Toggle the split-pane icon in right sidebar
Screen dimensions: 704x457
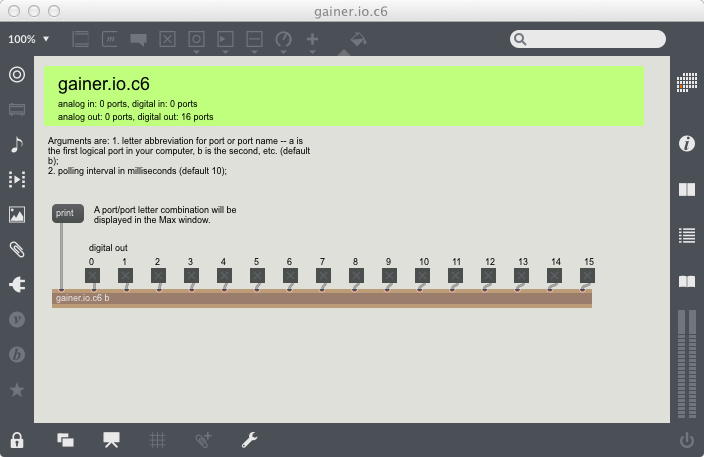pyautogui.click(x=687, y=189)
